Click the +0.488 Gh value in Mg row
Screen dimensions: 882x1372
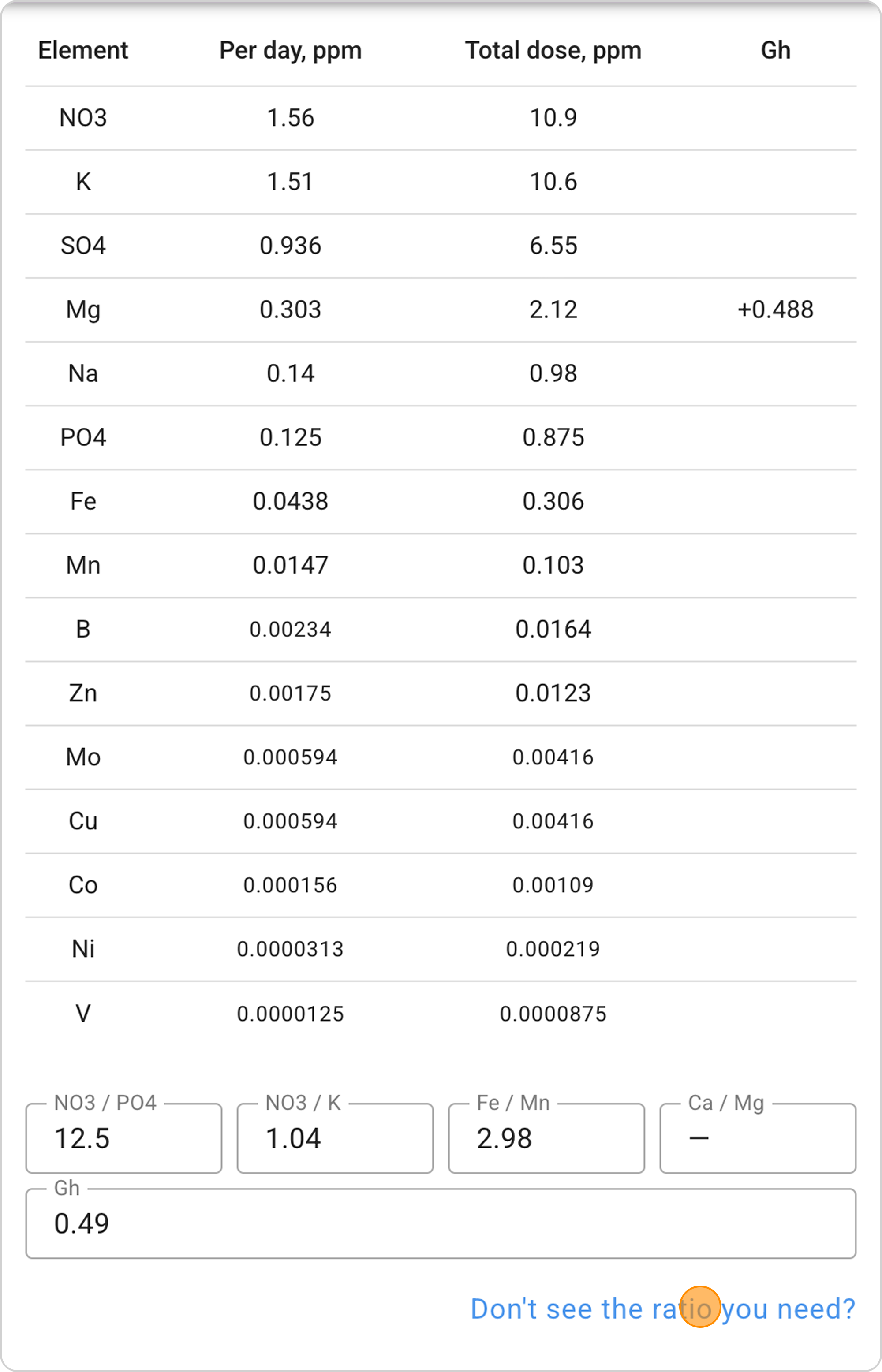[775, 309]
